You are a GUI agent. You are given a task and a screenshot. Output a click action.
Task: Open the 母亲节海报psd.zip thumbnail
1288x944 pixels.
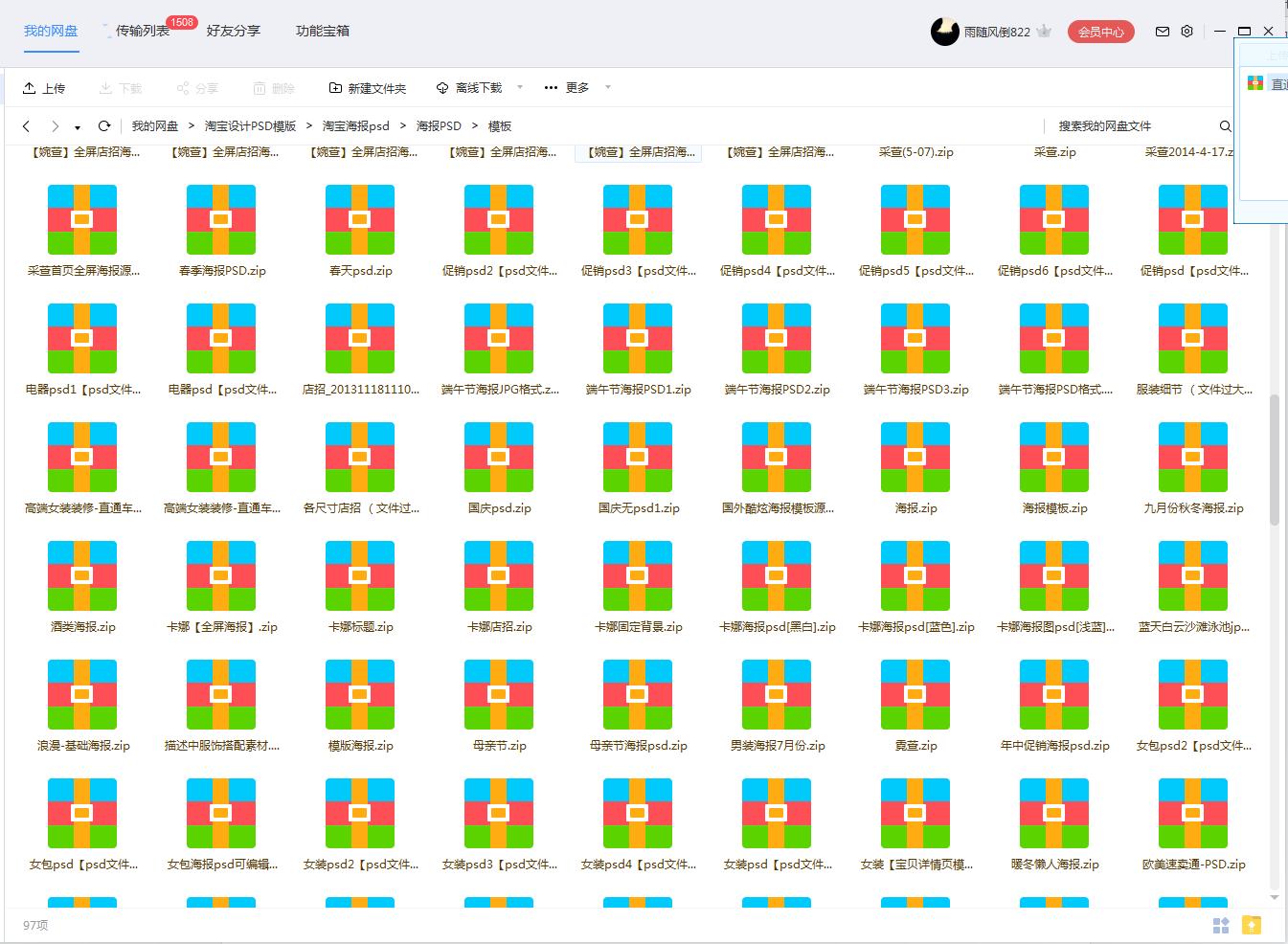pos(637,694)
